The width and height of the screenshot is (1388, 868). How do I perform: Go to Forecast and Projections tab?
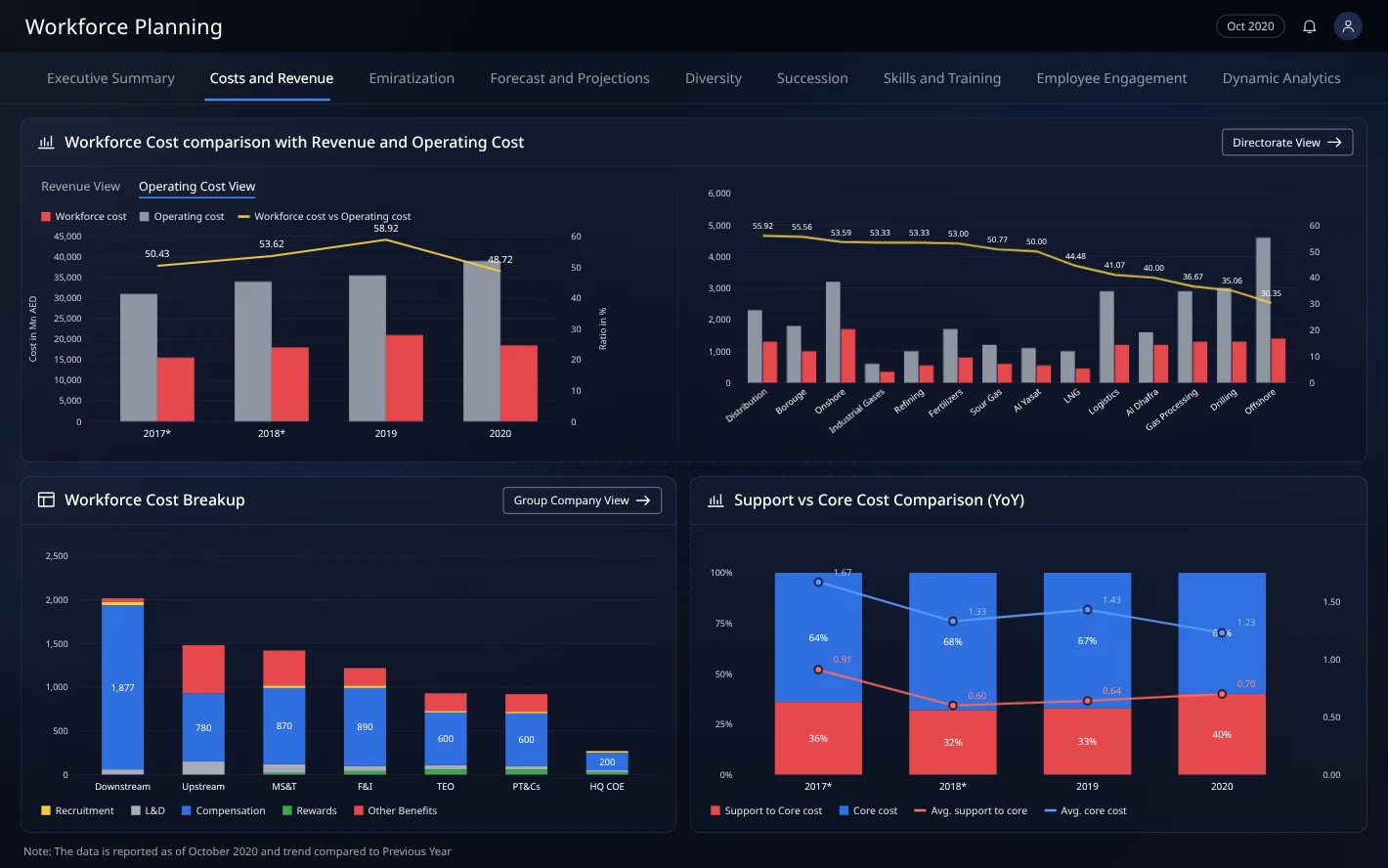pos(570,78)
